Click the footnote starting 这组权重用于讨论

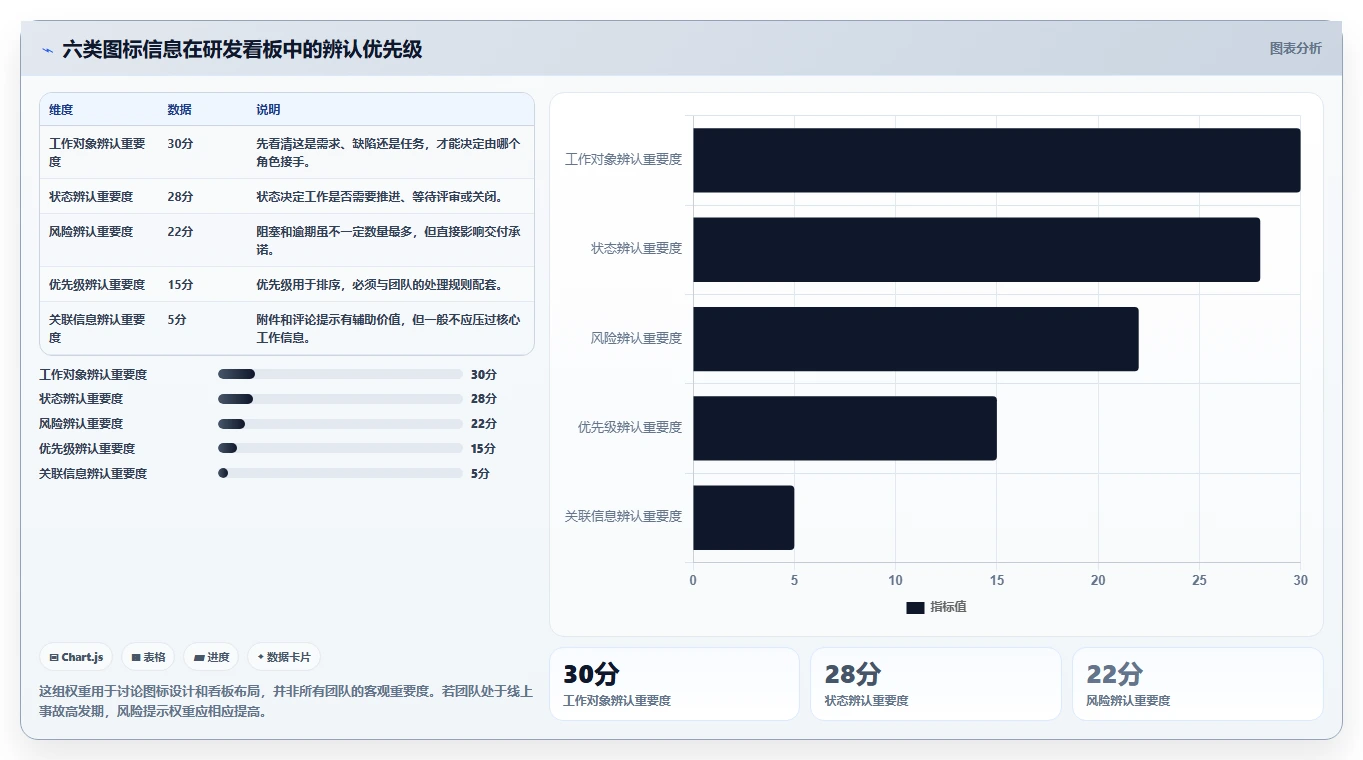pyautogui.click(x=286, y=702)
